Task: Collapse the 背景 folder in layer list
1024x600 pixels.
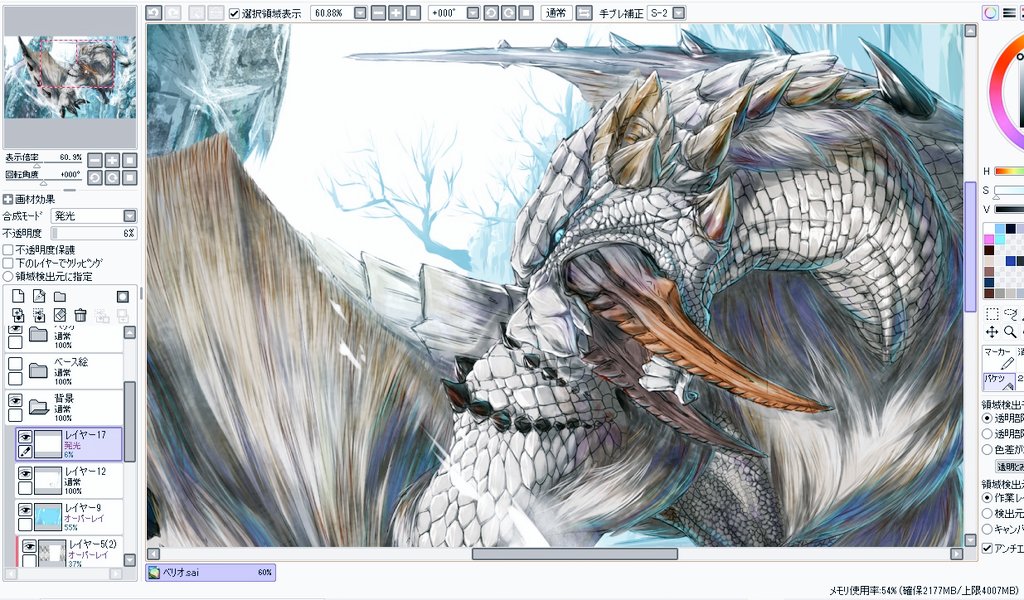Action: [x=39, y=407]
